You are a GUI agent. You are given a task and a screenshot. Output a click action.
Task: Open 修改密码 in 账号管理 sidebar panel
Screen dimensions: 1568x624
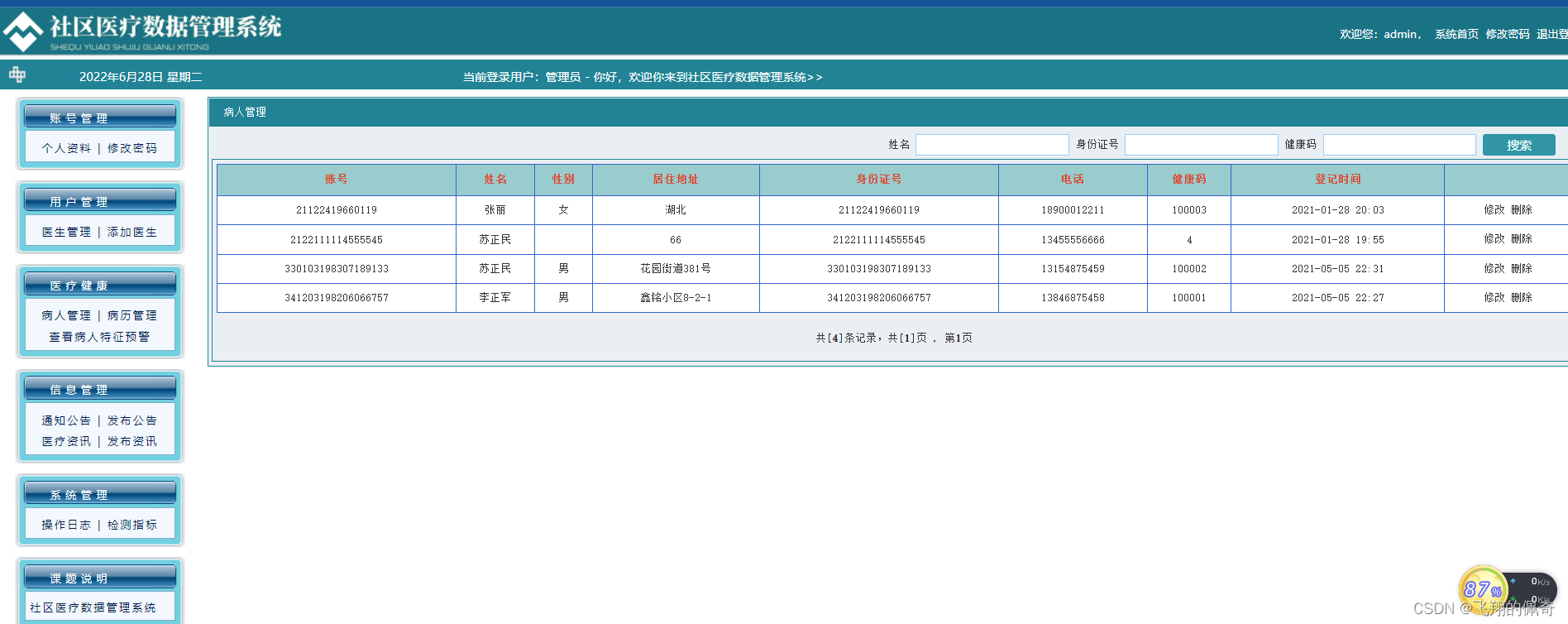[x=132, y=148]
